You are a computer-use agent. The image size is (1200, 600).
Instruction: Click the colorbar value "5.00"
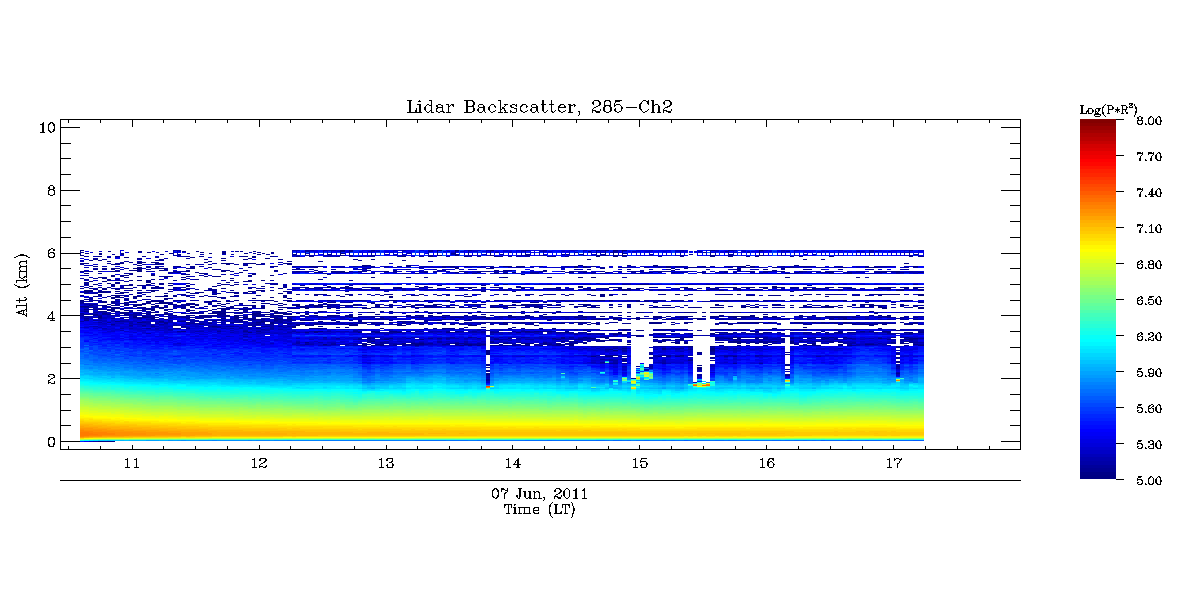(x=1149, y=481)
